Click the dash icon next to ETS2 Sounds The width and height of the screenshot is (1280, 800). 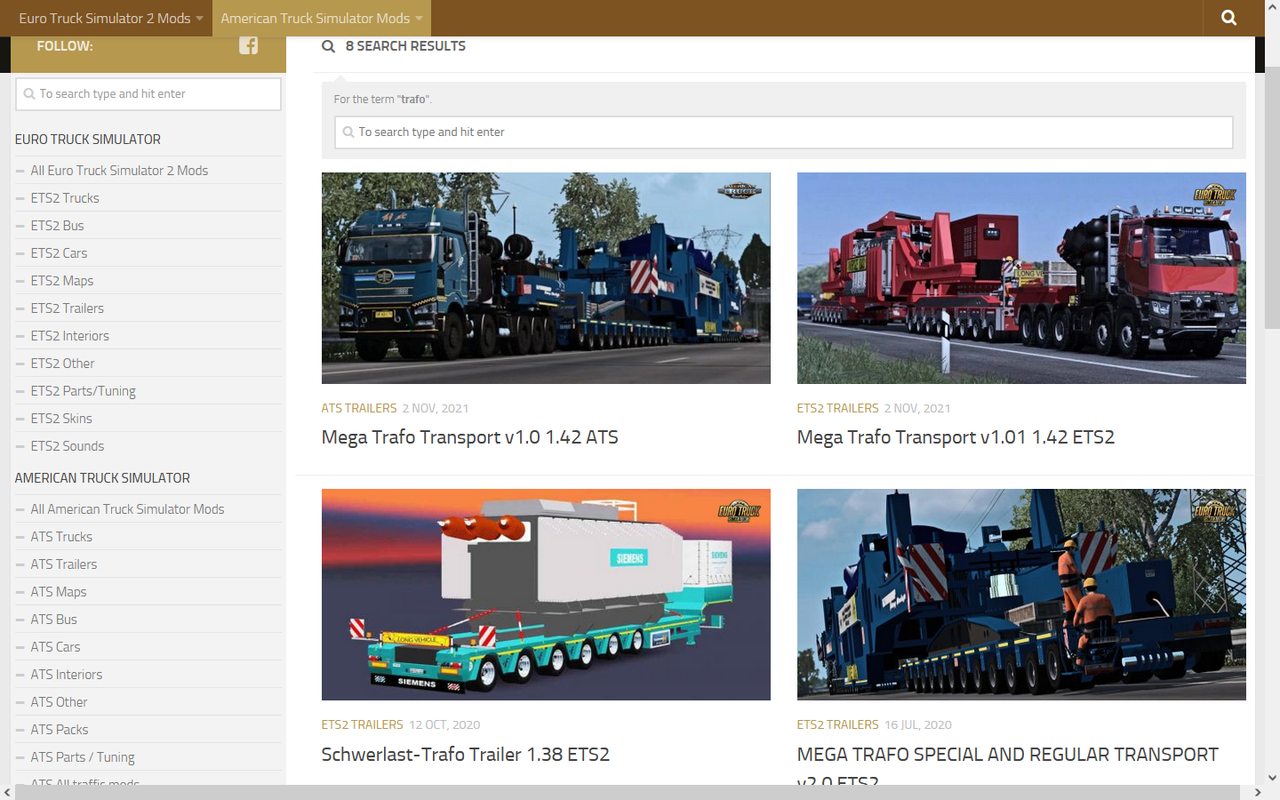(21, 446)
